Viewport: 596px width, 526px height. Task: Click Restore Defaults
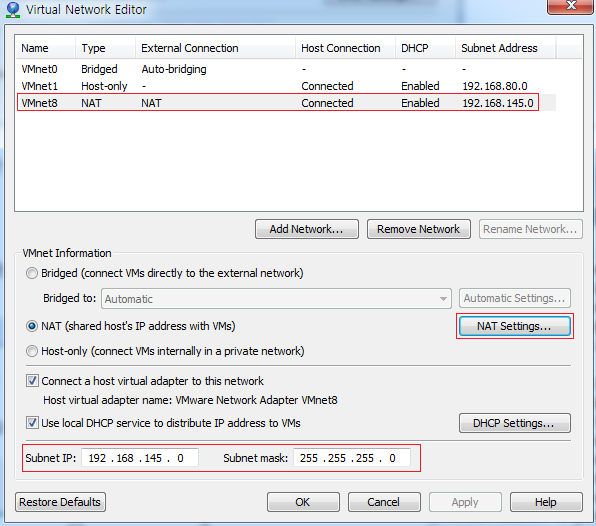(60, 502)
